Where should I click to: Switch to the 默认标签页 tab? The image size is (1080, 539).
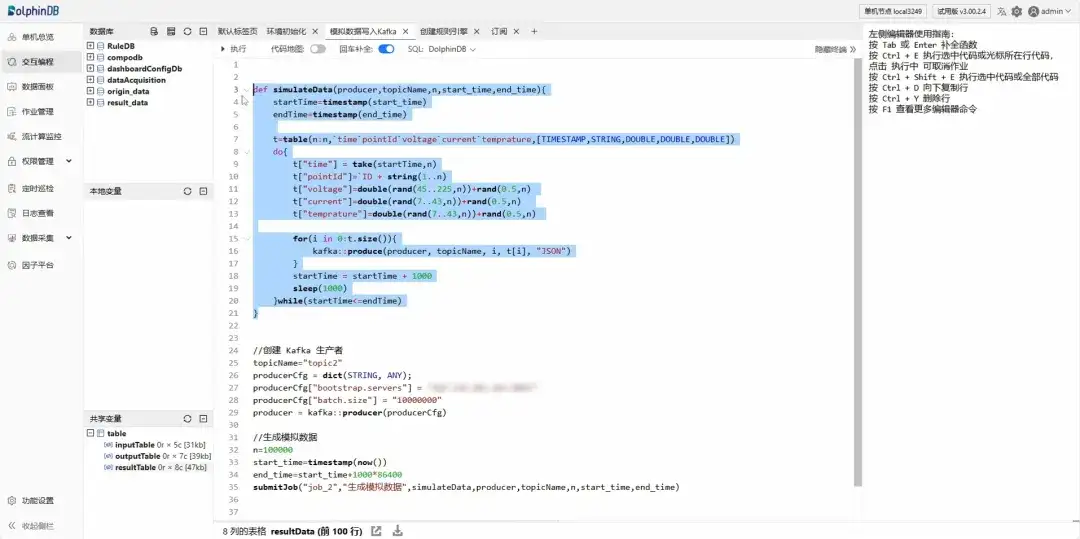click(x=238, y=32)
